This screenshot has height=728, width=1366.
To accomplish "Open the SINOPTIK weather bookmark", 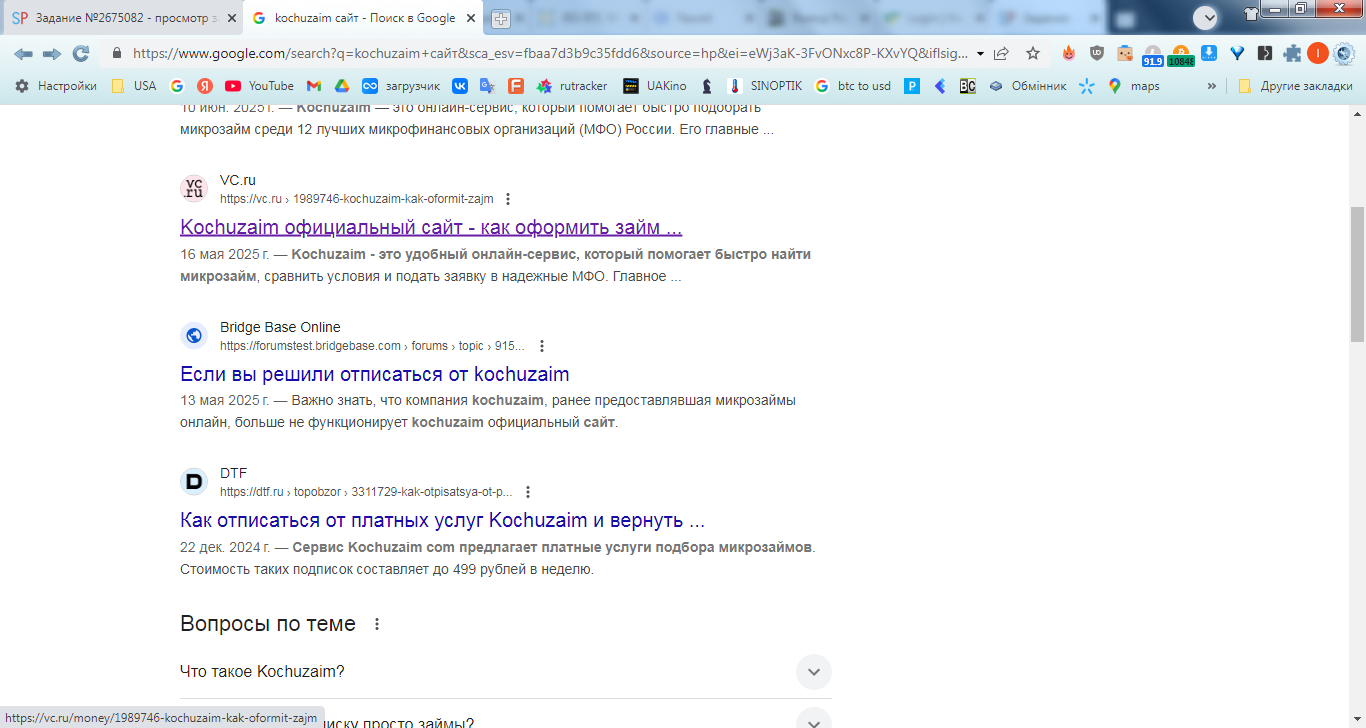I will click(764, 86).
